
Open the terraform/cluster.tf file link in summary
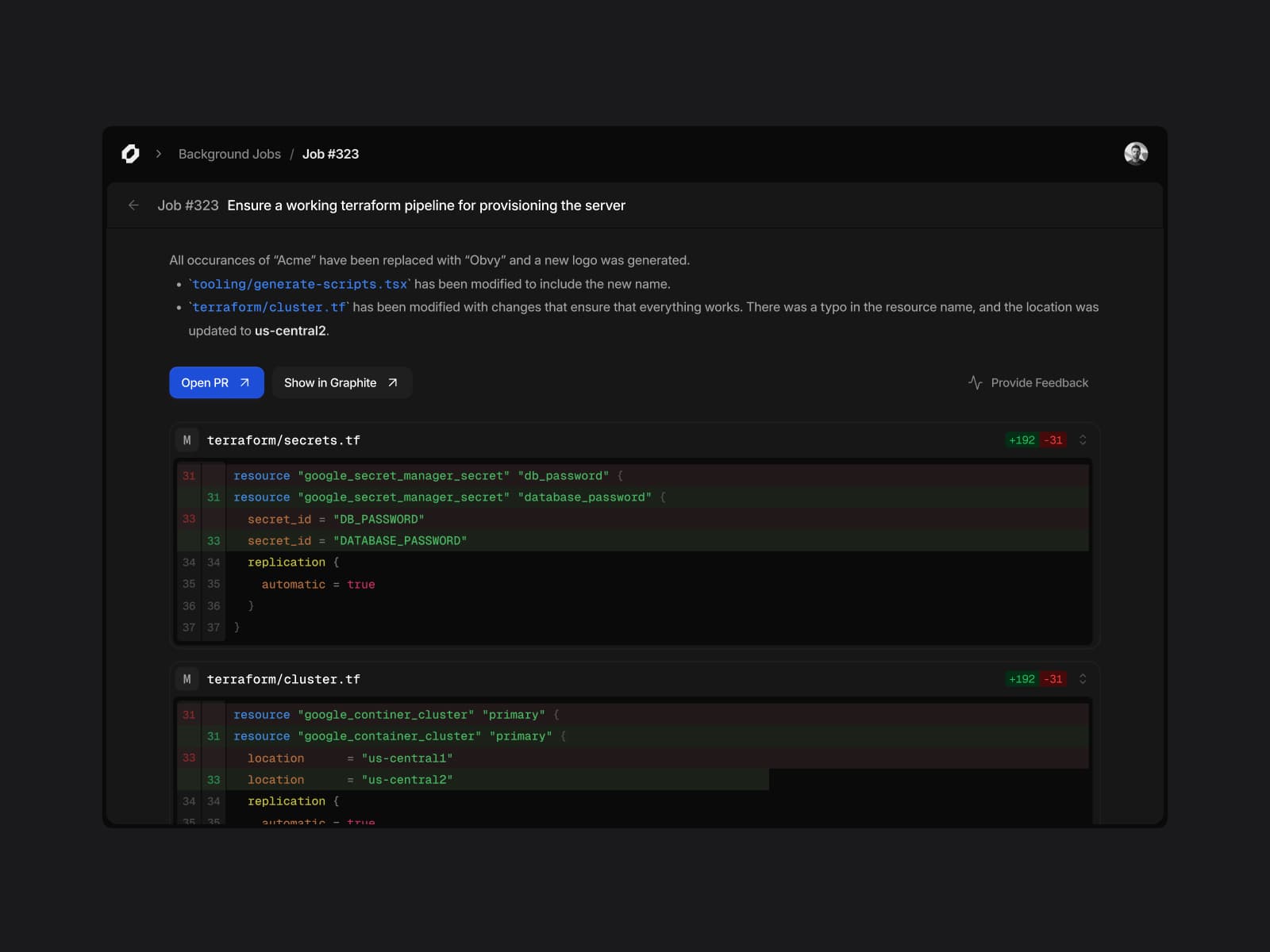pos(269,307)
